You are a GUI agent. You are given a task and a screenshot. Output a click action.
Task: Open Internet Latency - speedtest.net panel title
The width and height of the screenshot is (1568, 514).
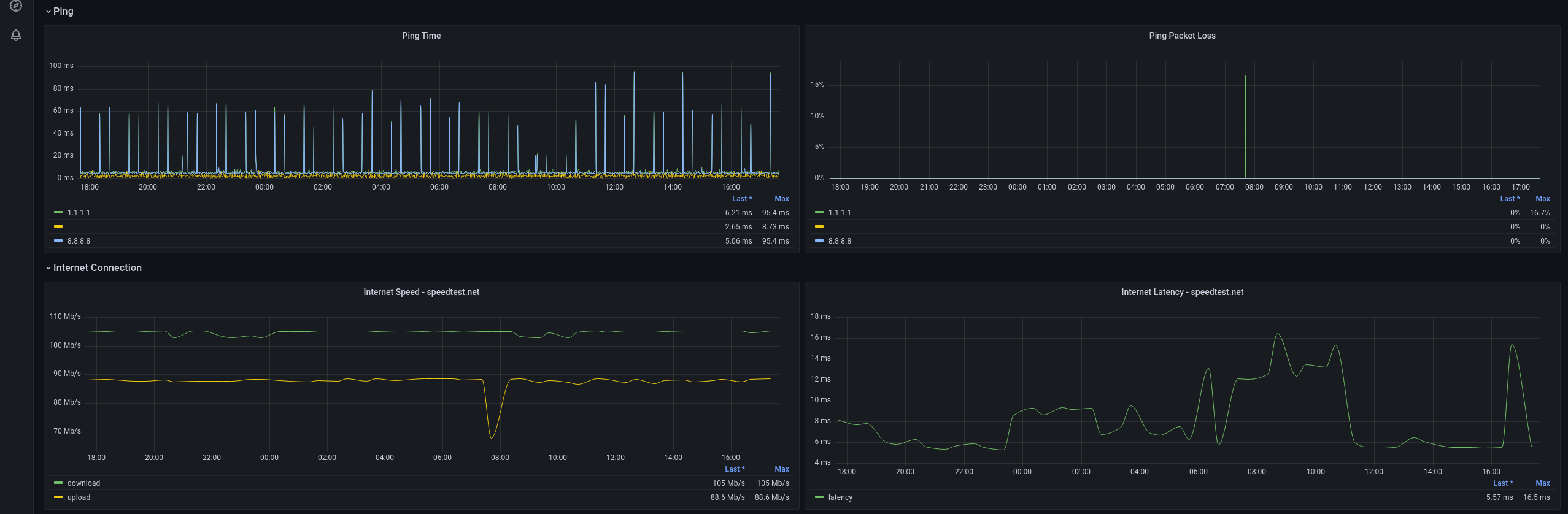tap(1182, 292)
